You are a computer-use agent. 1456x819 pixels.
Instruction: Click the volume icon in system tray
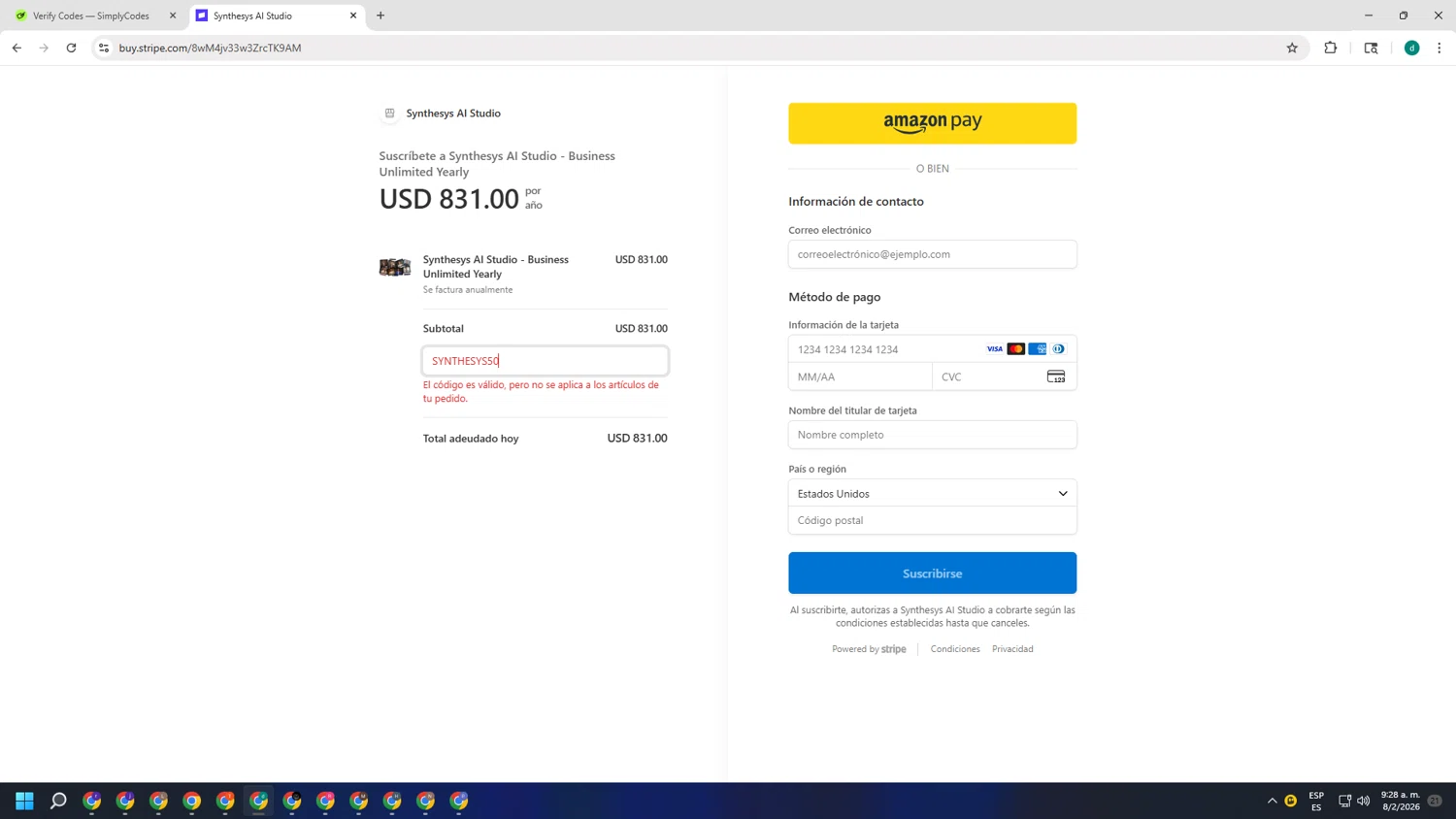tap(1364, 801)
